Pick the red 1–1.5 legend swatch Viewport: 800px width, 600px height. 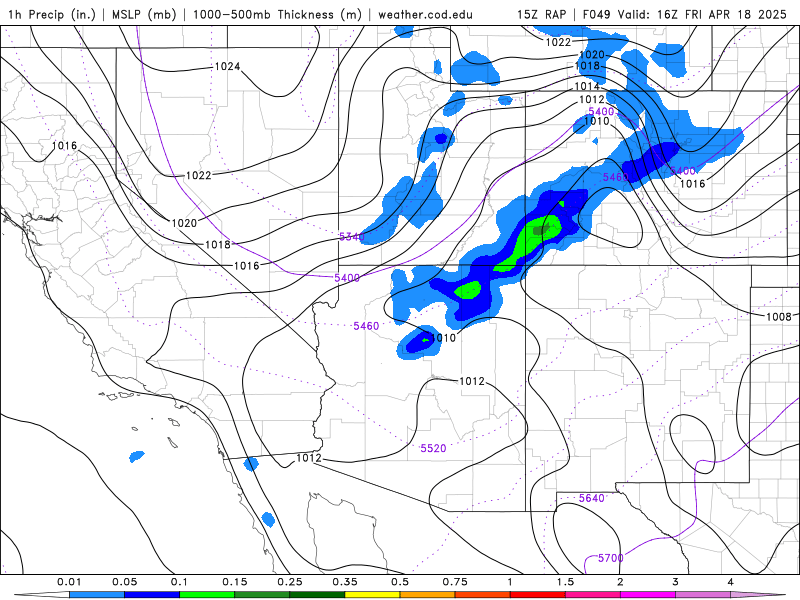tap(538, 595)
